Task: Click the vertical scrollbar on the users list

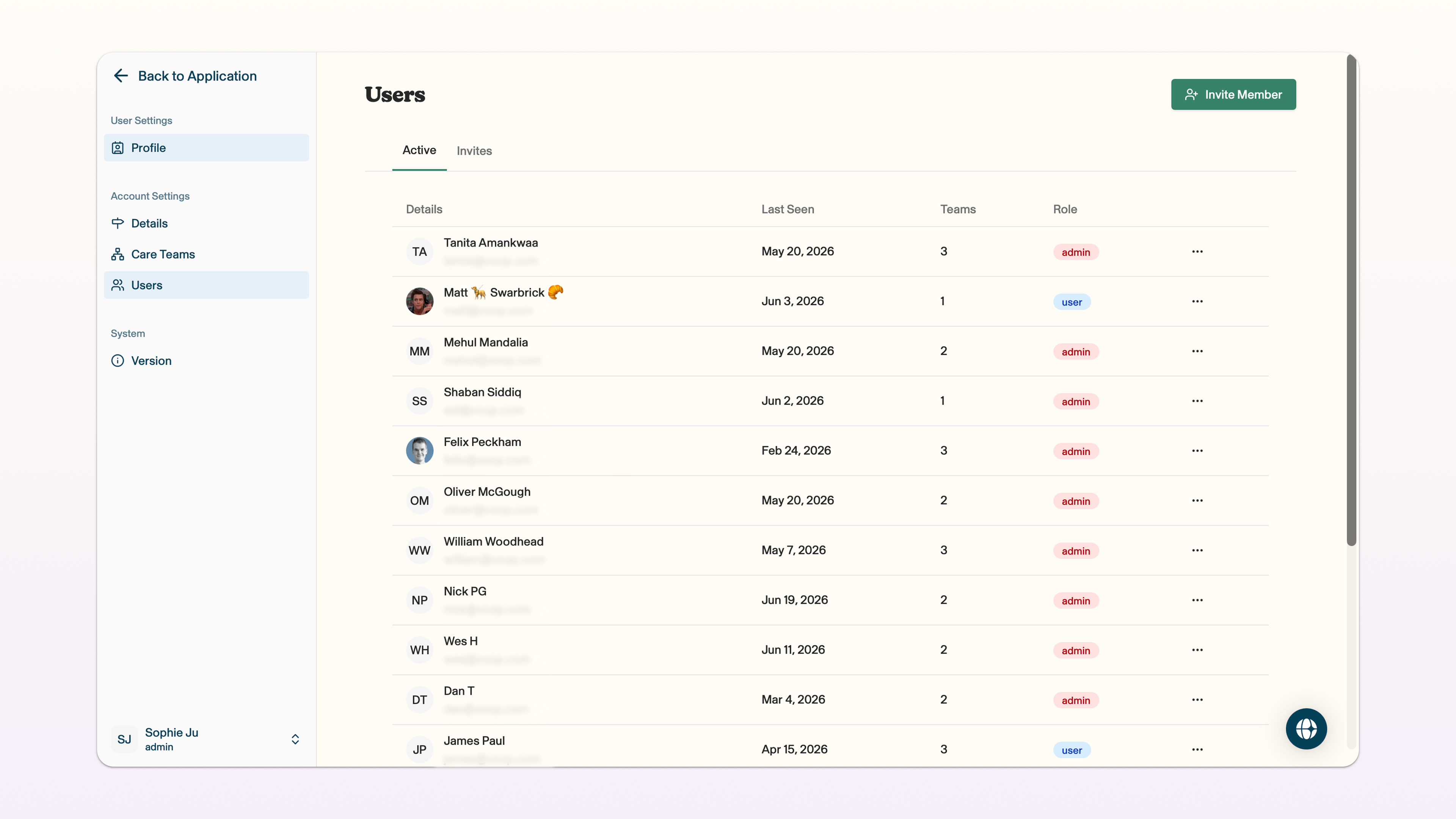Action: tap(1351, 300)
